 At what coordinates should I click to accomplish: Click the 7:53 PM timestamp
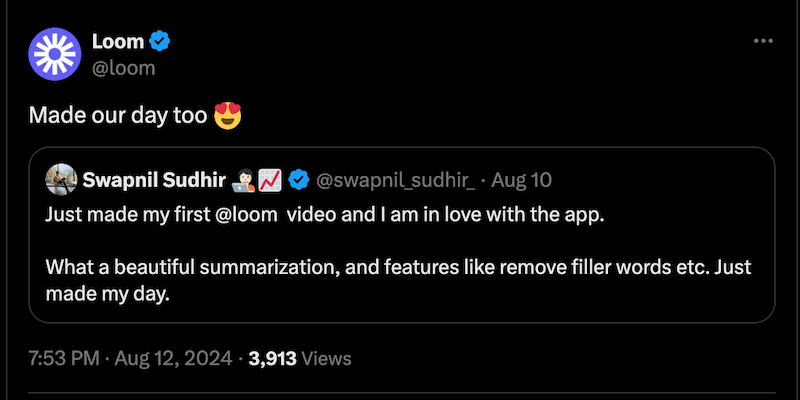[x=63, y=357]
